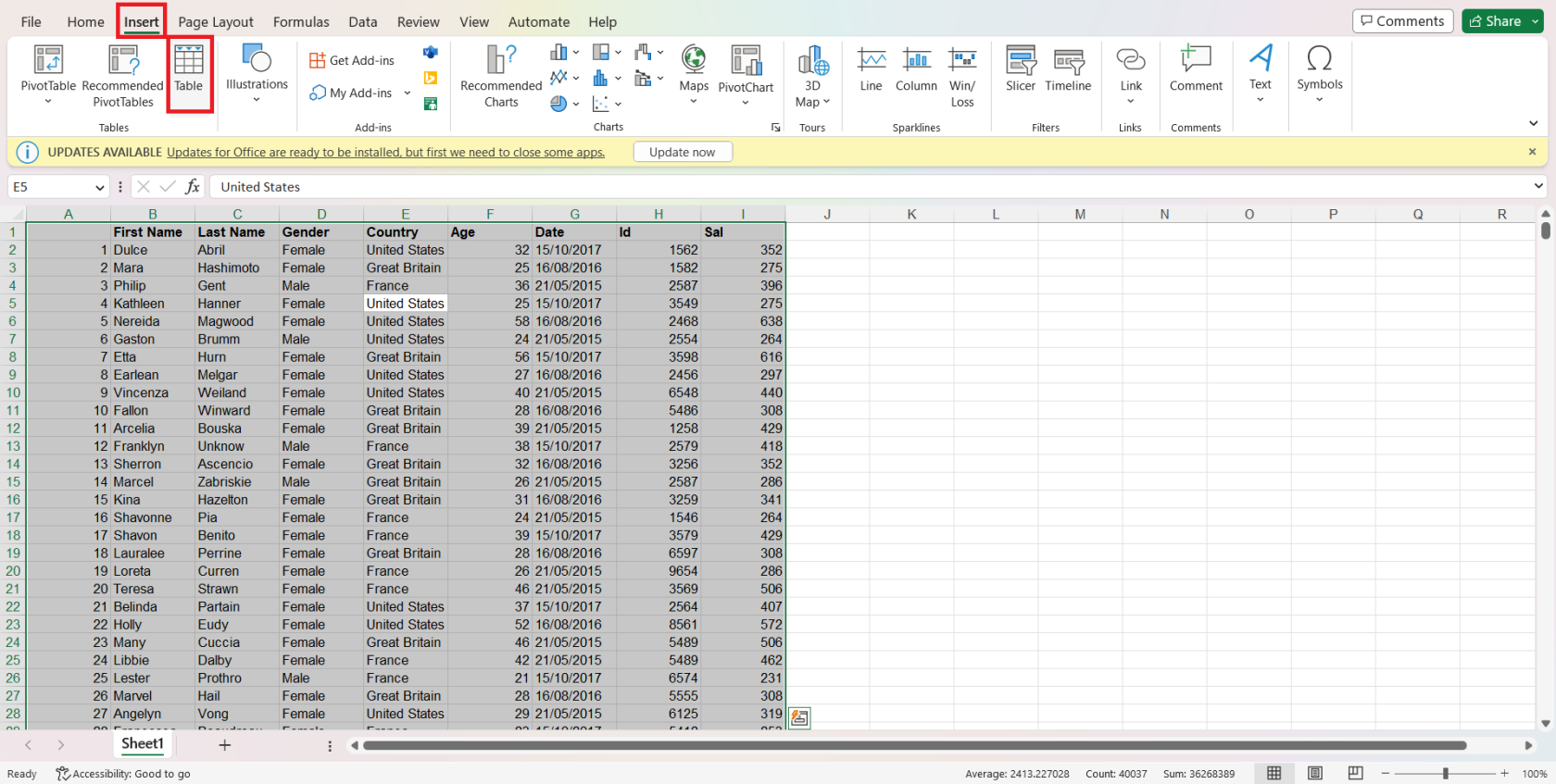Switch to Page Layout tab
The width and height of the screenshot is (1556, 784).
click(216, 21)
